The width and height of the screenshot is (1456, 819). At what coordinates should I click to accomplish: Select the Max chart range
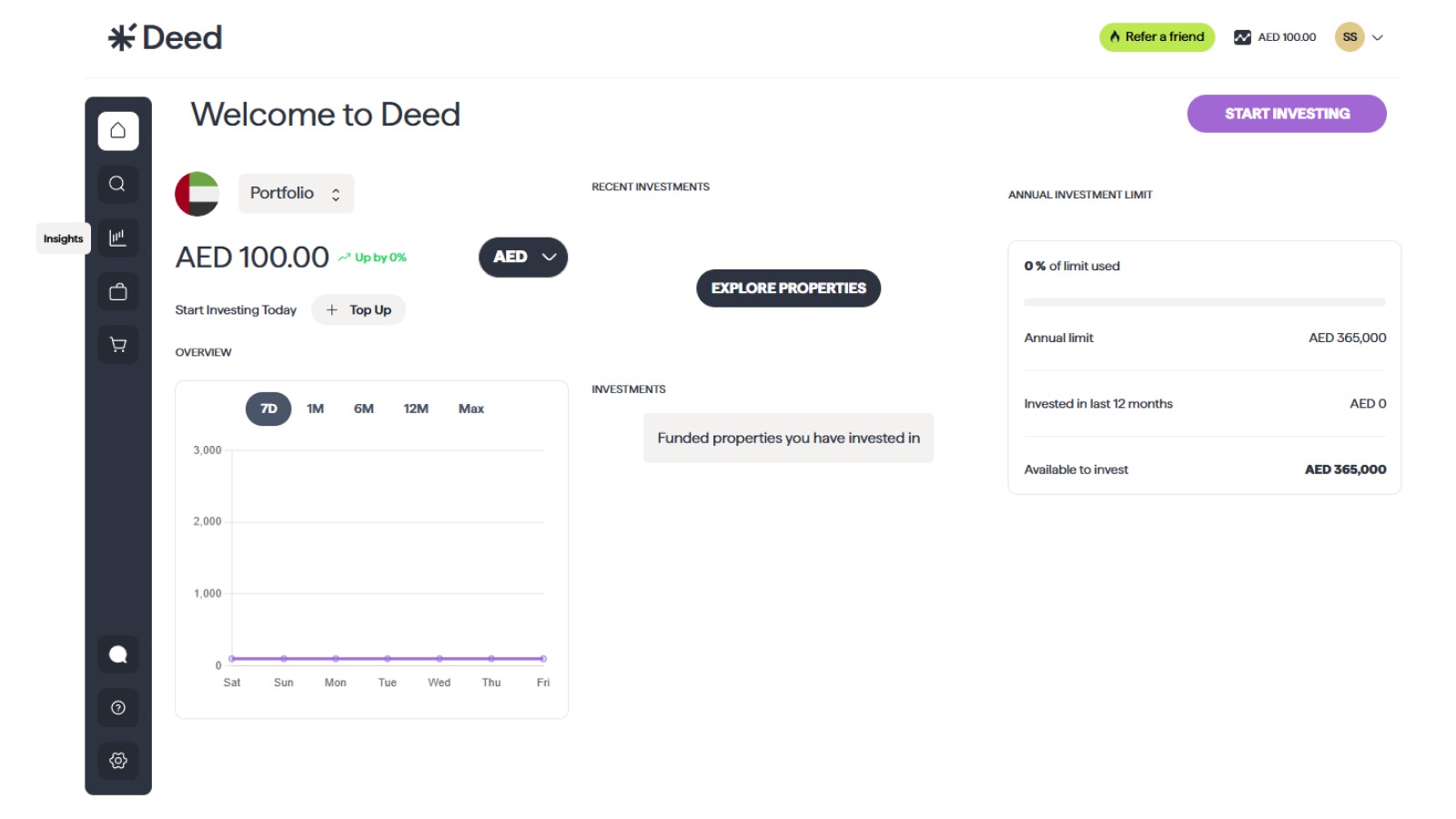pyautogui.click(x=471, y=409)
